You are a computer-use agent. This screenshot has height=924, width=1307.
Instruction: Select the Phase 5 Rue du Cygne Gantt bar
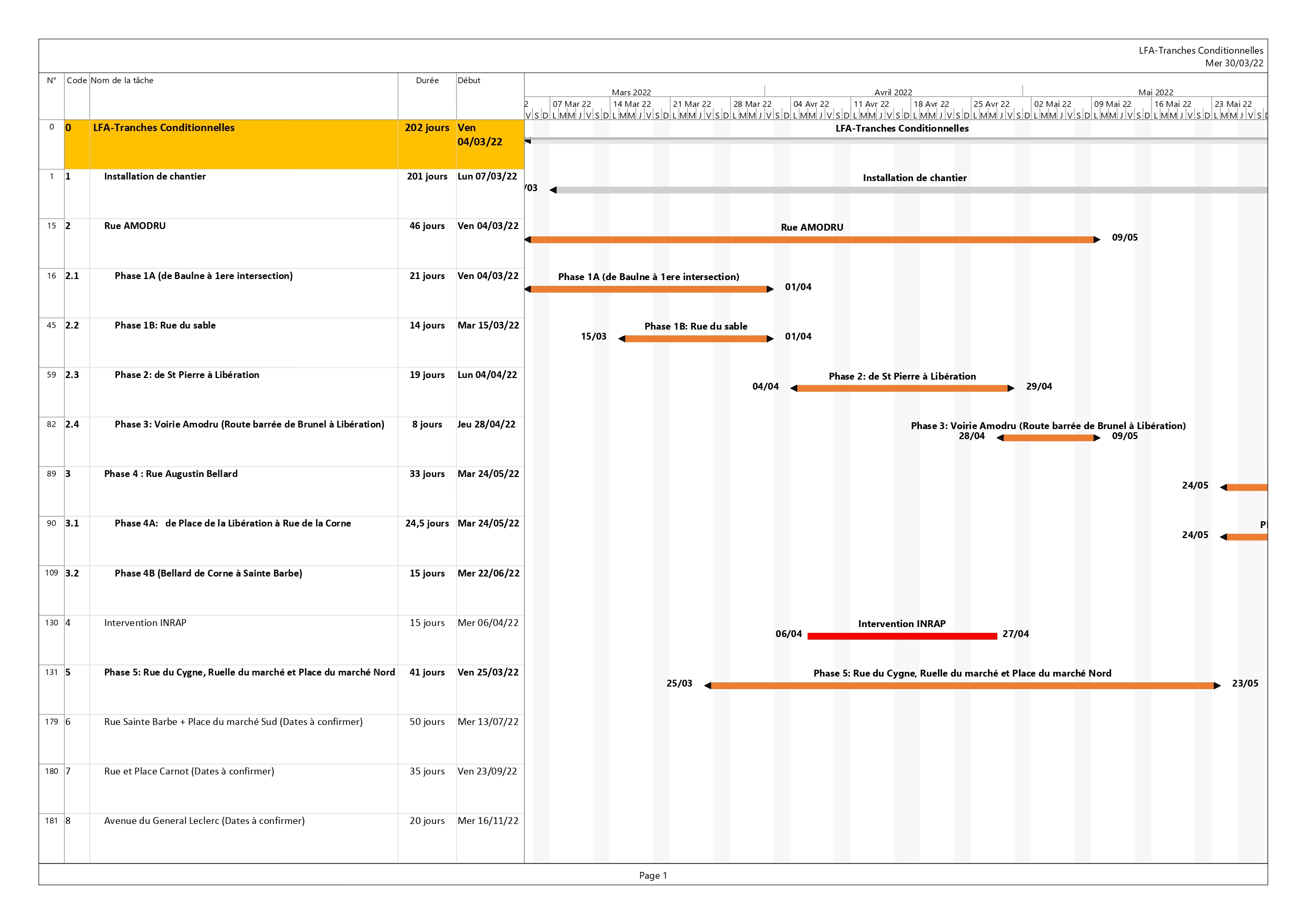click(962, 685)
